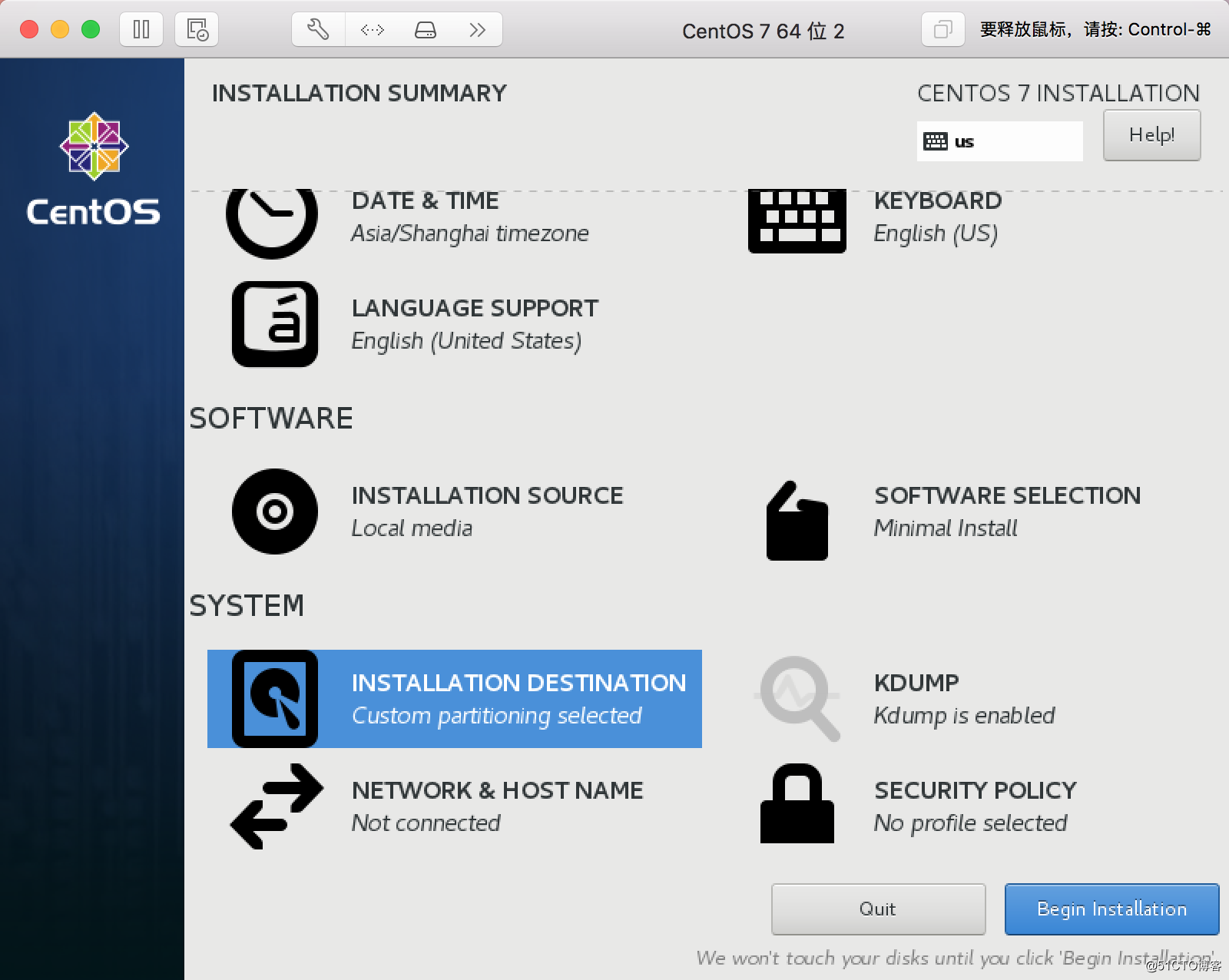Select the NETWORK & HOST NAME heading
The width and height of the screenshot is (1229, 980).
pos(497,790)
